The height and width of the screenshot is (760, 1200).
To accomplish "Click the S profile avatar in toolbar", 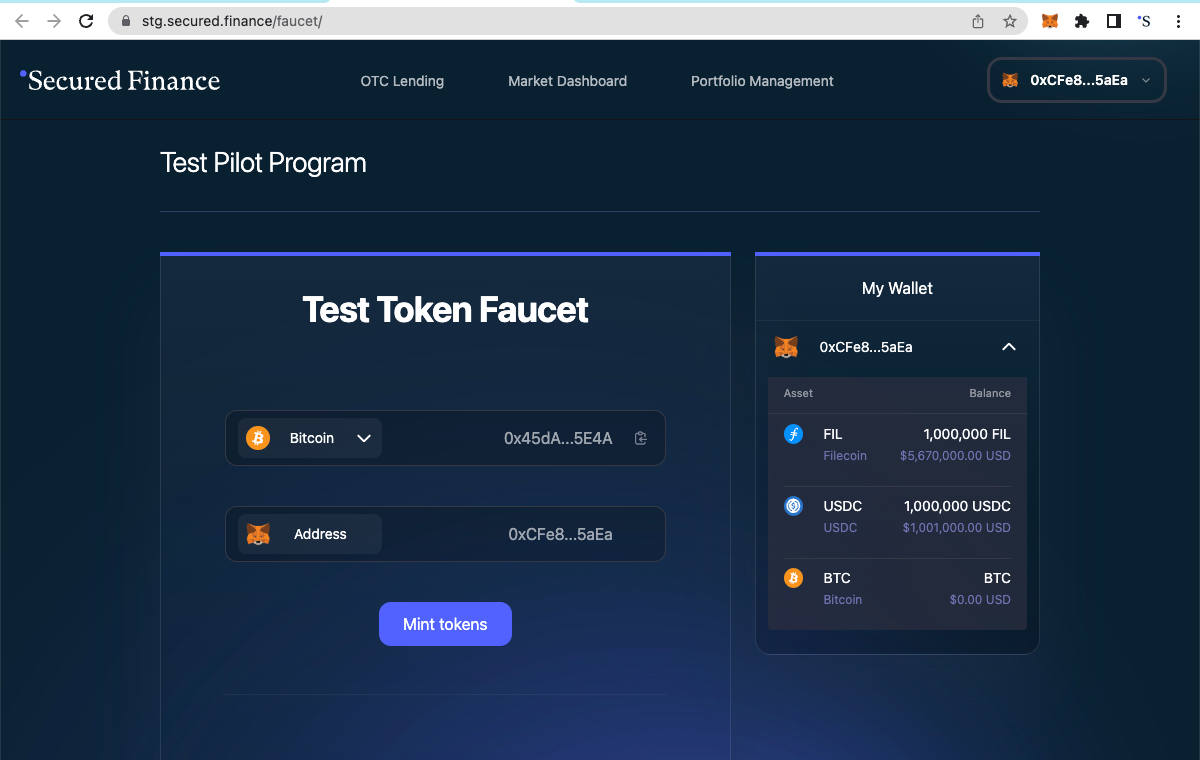I will pyautogui.click(x=1144, y=21).
